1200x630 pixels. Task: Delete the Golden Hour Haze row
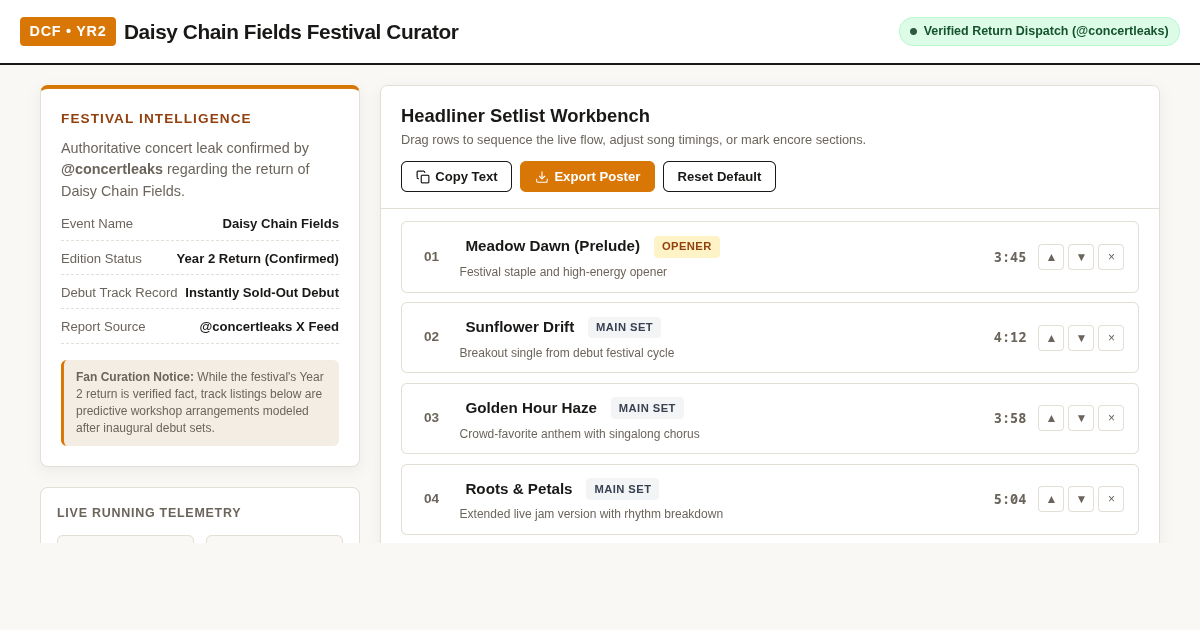pos(1111,418)
